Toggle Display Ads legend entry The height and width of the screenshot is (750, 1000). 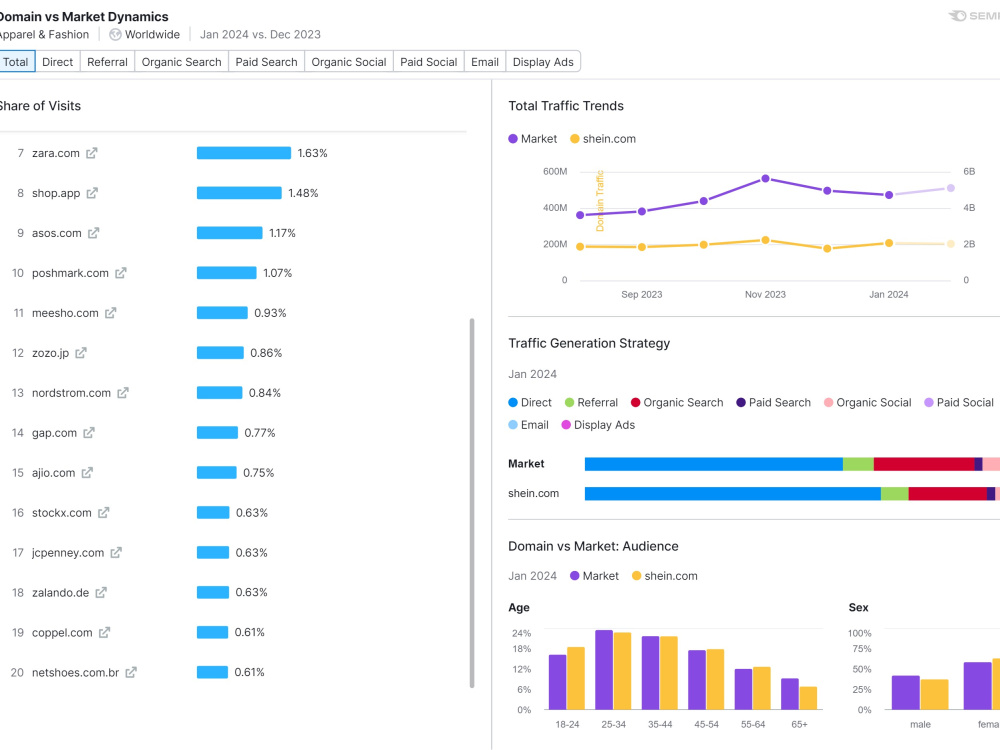[x=598, y=425]
